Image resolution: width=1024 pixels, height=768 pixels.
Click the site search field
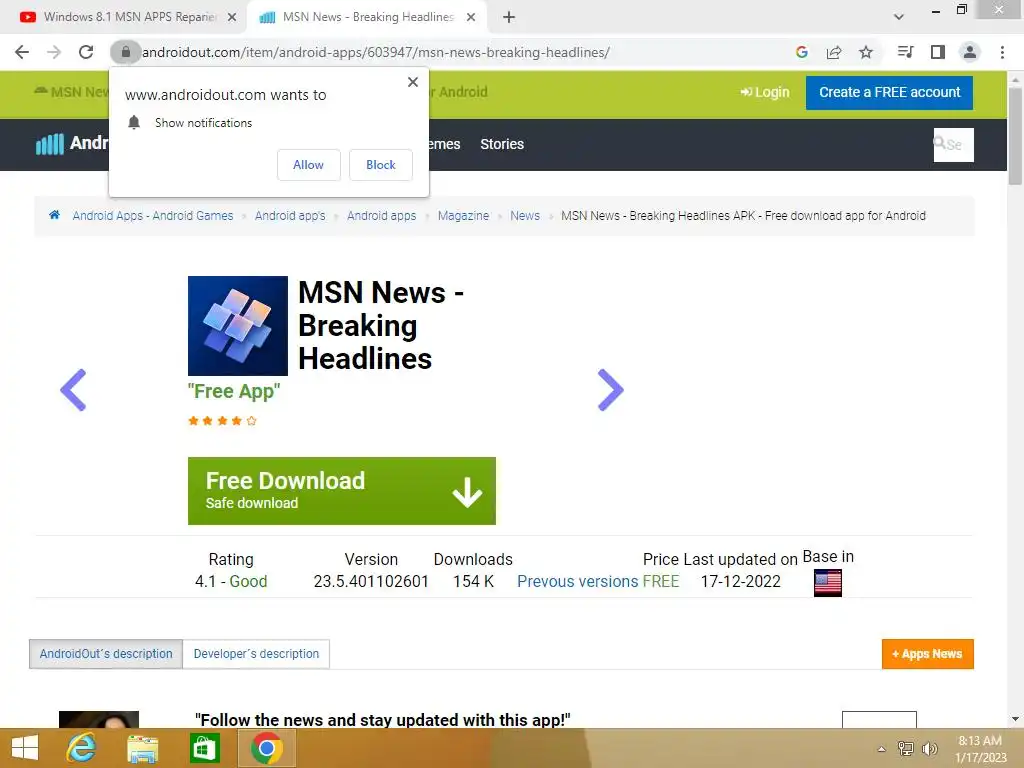click(x=953, y=144)
